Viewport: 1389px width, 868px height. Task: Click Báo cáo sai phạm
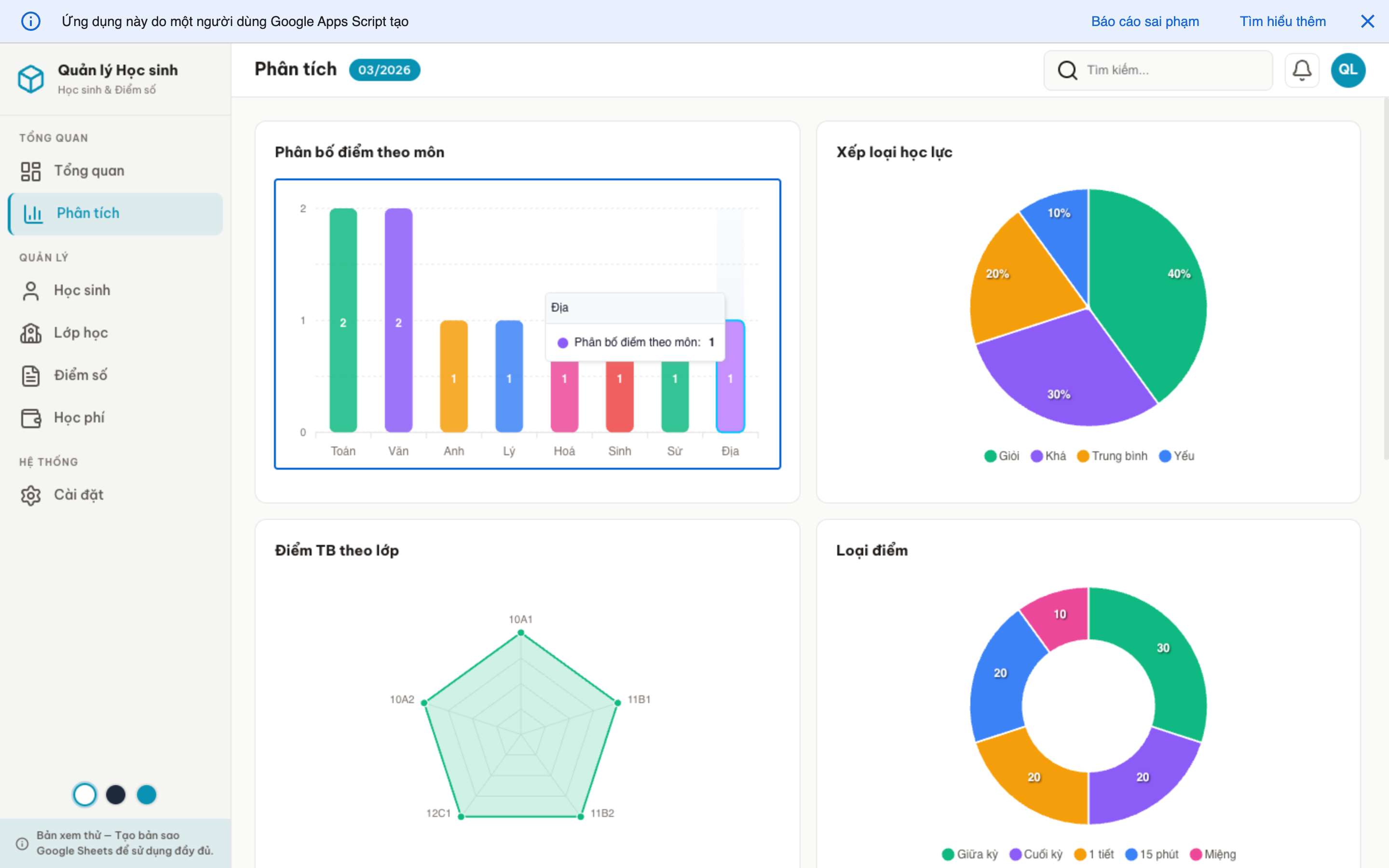pyautogui.click(x=1145, y=21)
